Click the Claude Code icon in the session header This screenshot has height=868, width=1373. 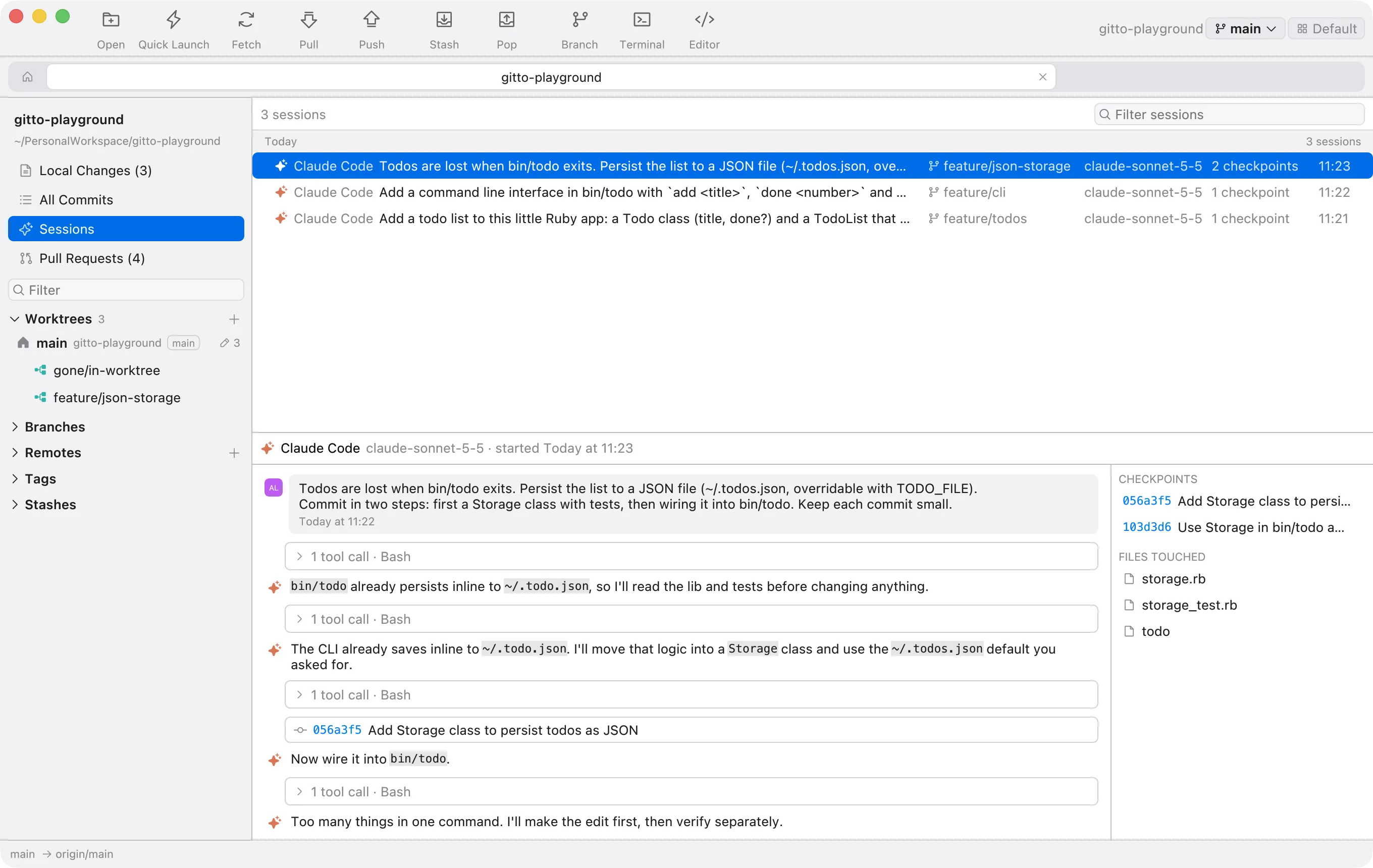[268, 448]
